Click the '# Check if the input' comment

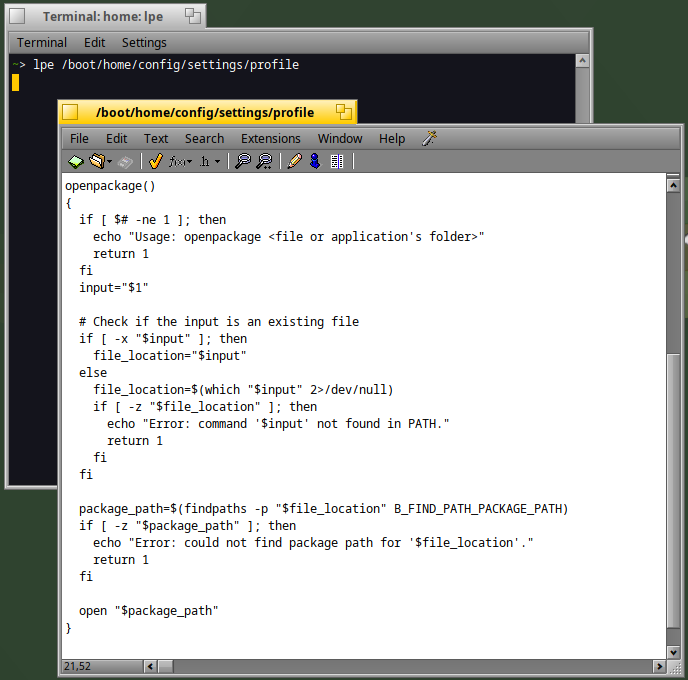pyautogui.click(x=219, y=322)
